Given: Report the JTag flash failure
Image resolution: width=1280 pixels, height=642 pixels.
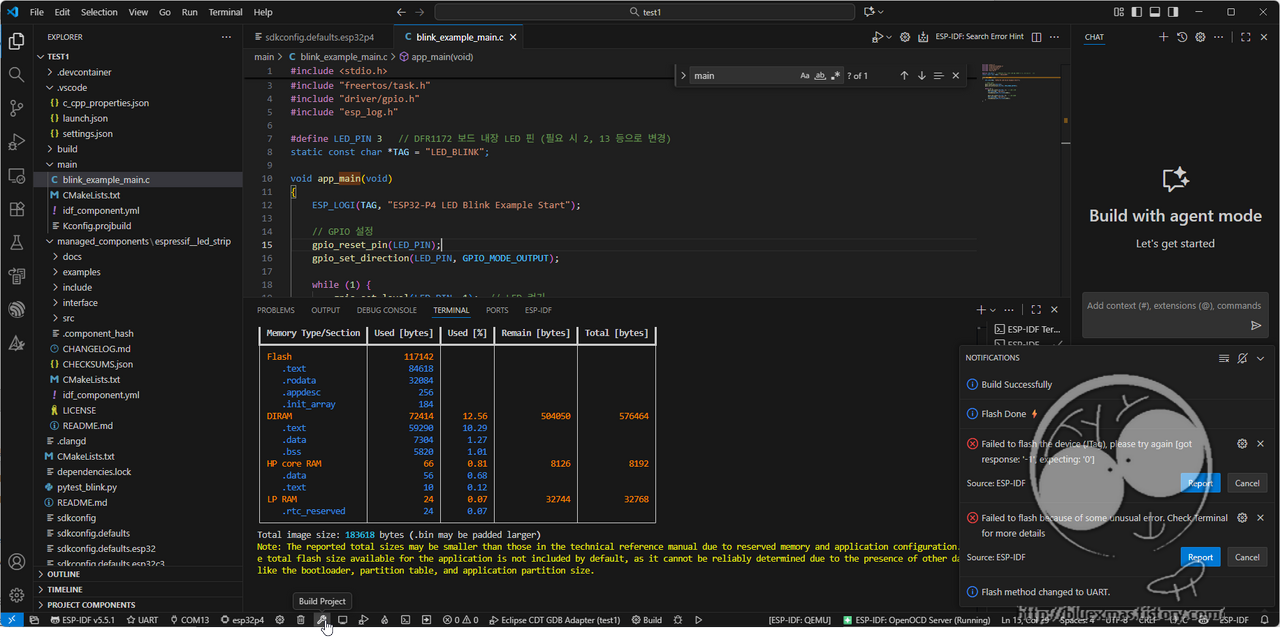Looking at the screenshot, I should point(1200,483).
